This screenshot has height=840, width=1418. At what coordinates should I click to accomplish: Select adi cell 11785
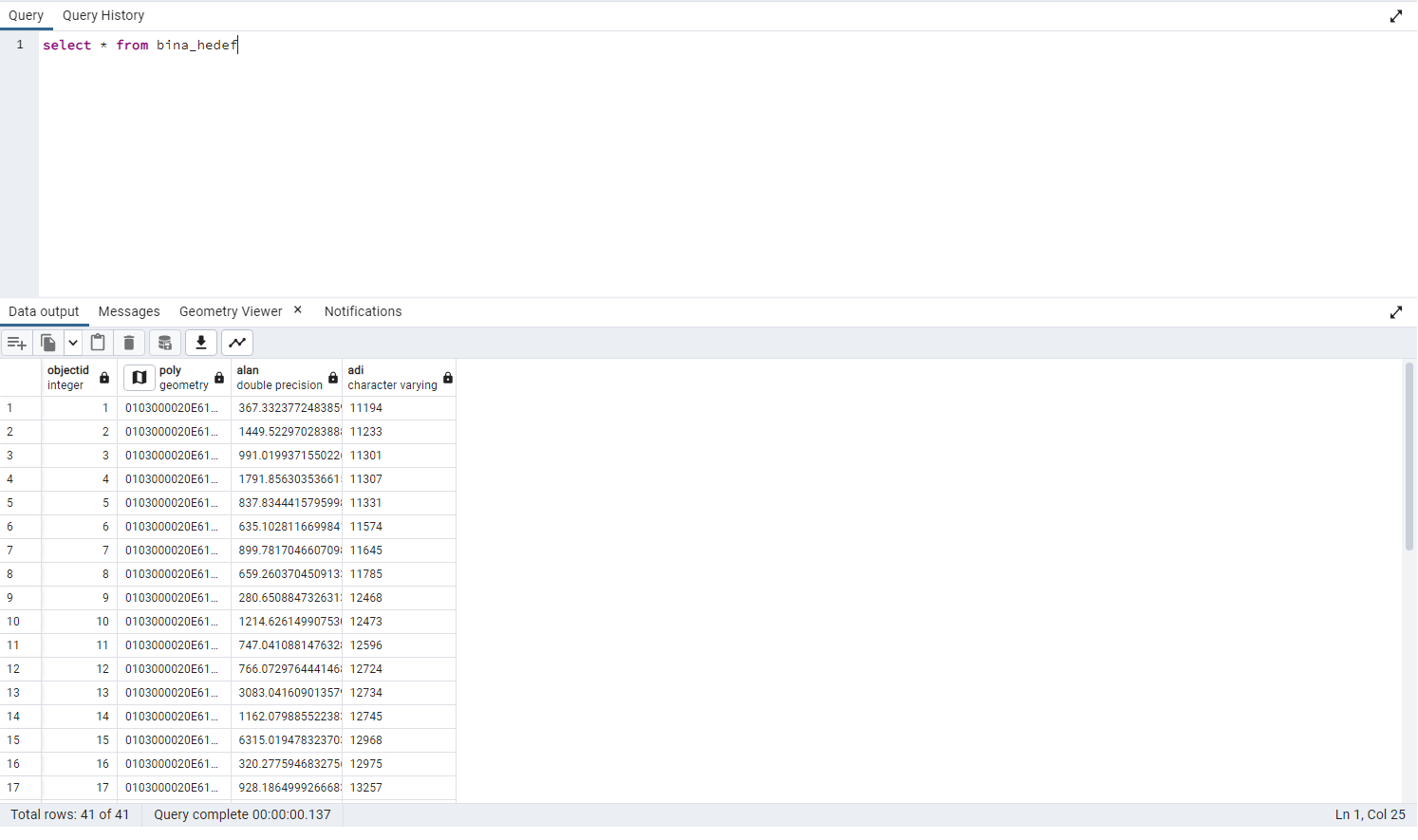[x=399, y=574]
